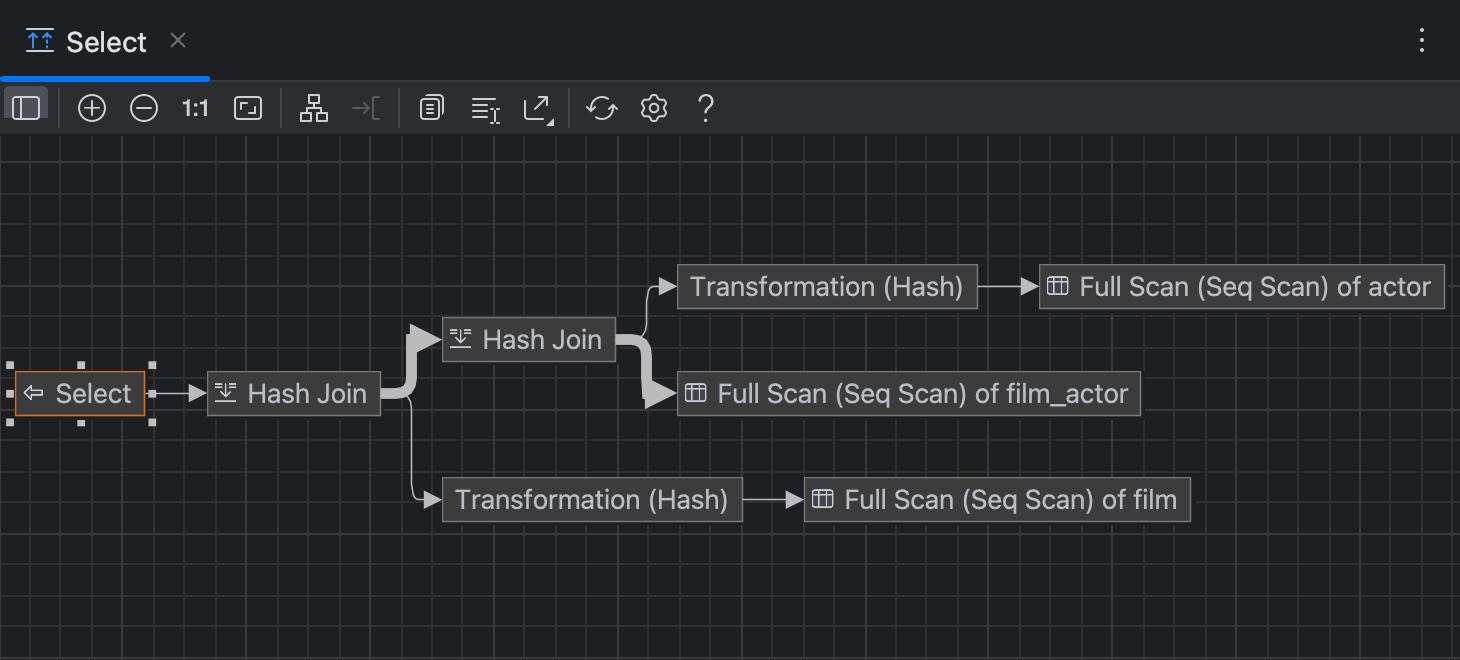Open zoom-in magnifier icon on toolbar
1460x660 pixels.
(91, 107)
